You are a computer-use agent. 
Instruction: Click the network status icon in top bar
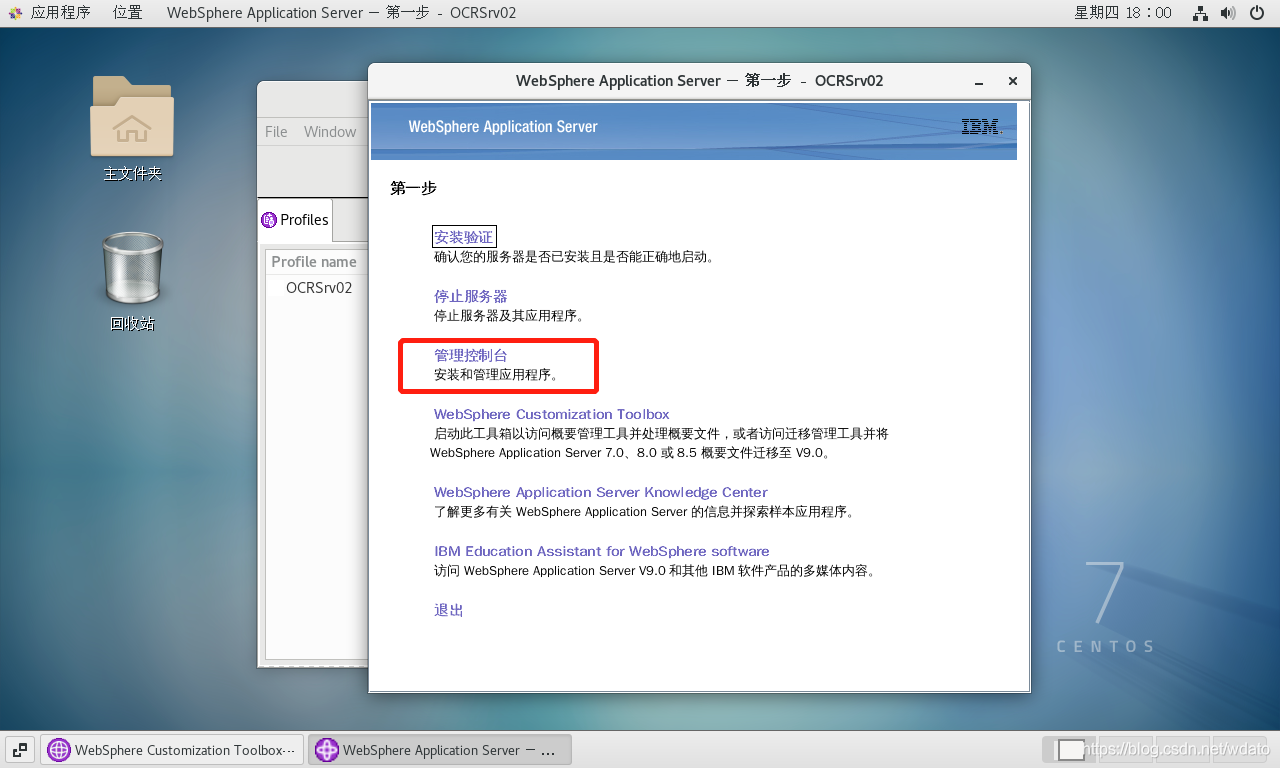pos(1200,13)
